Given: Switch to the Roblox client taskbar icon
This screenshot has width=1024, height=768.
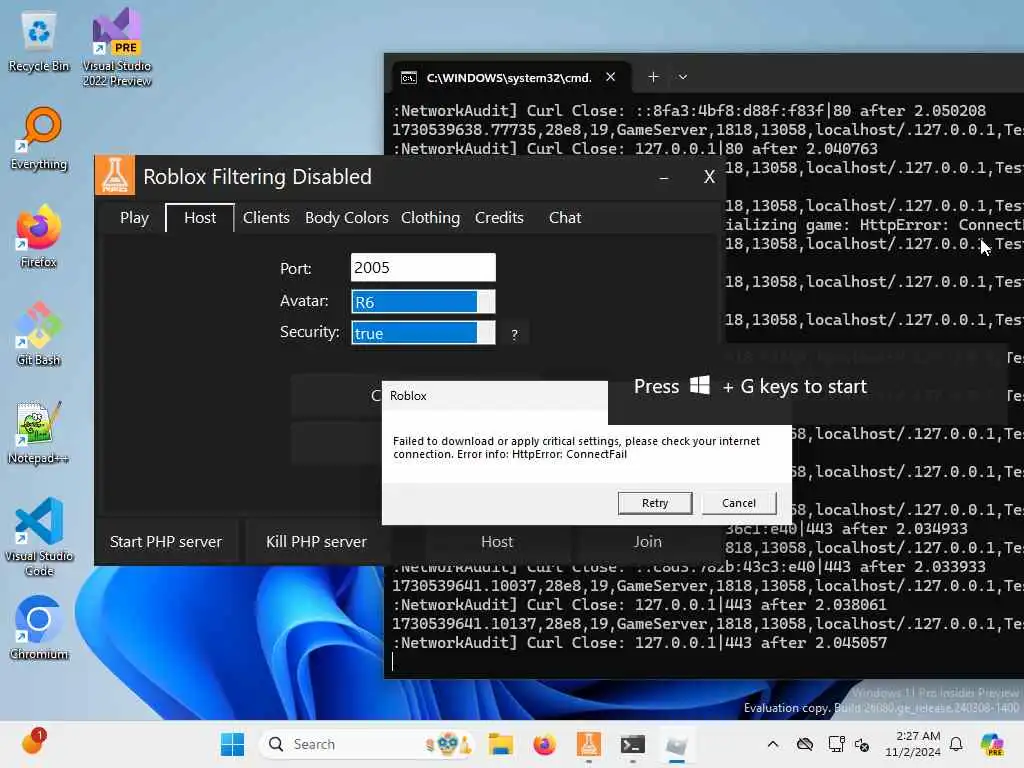Looking at the screenshot, I should coord(677,744).
